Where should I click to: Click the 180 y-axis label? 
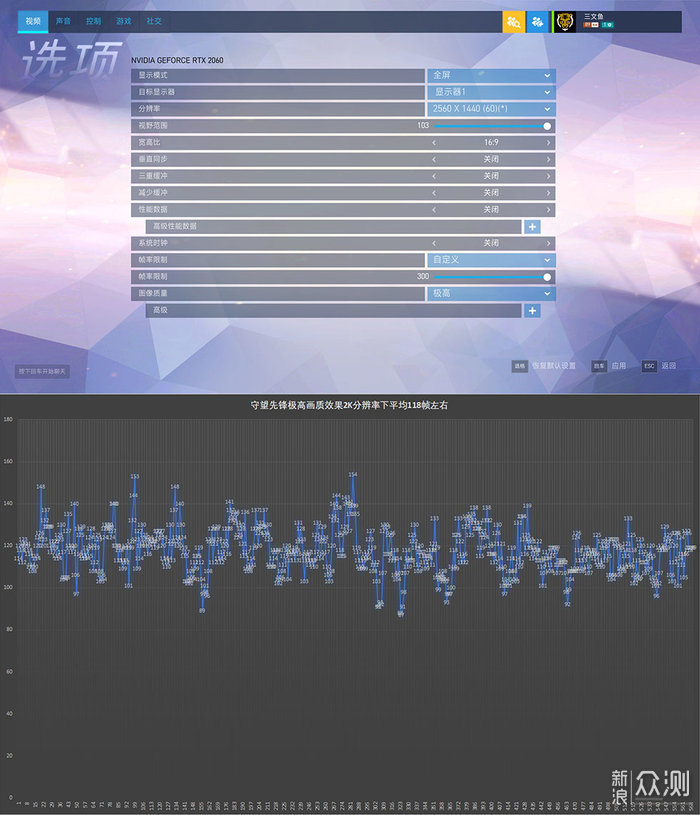[x=8, y=419]
